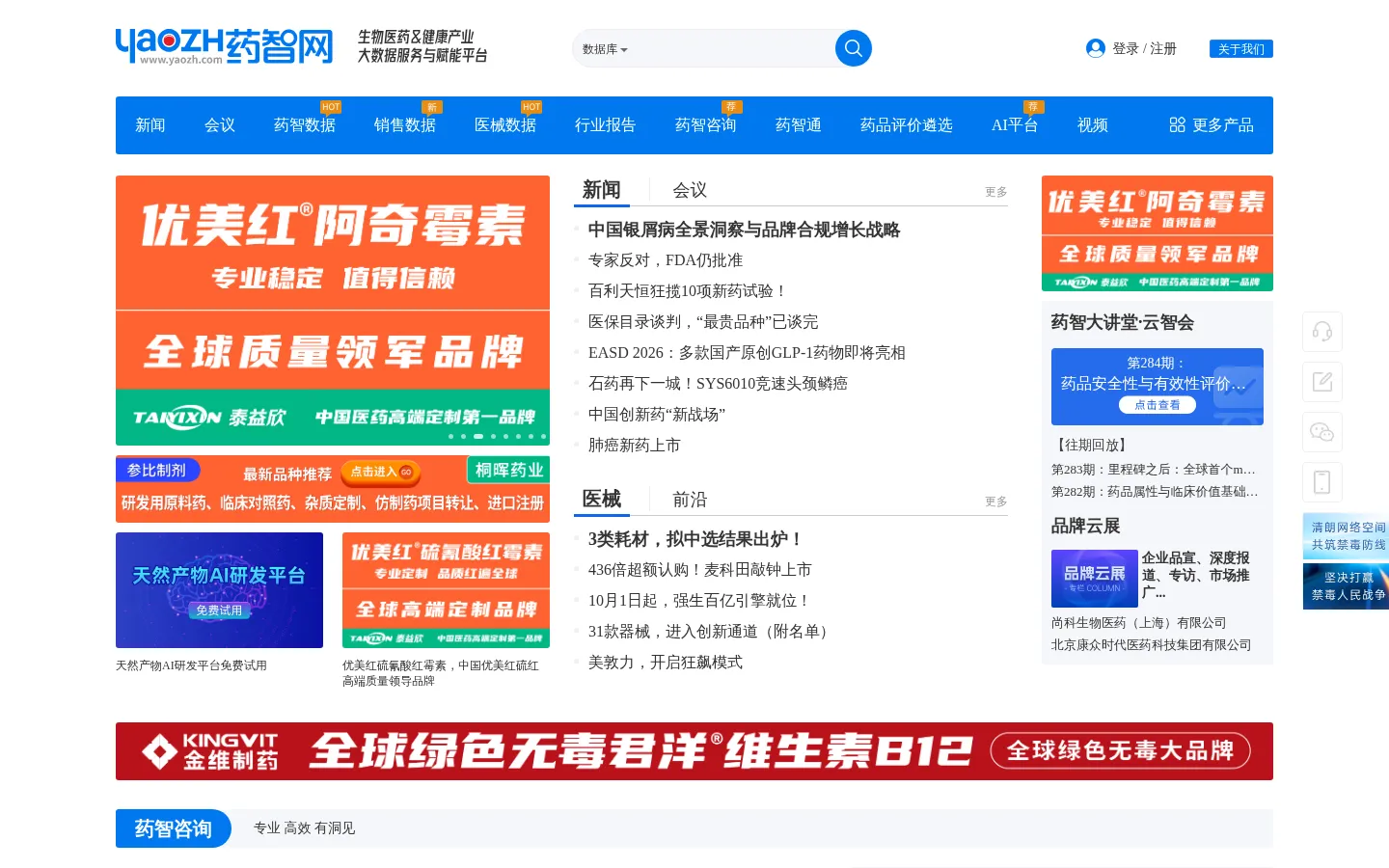The image size is (1389, 868).
Task: Click the 免费试用 button on AI banner
Action: tap(220, 610)
